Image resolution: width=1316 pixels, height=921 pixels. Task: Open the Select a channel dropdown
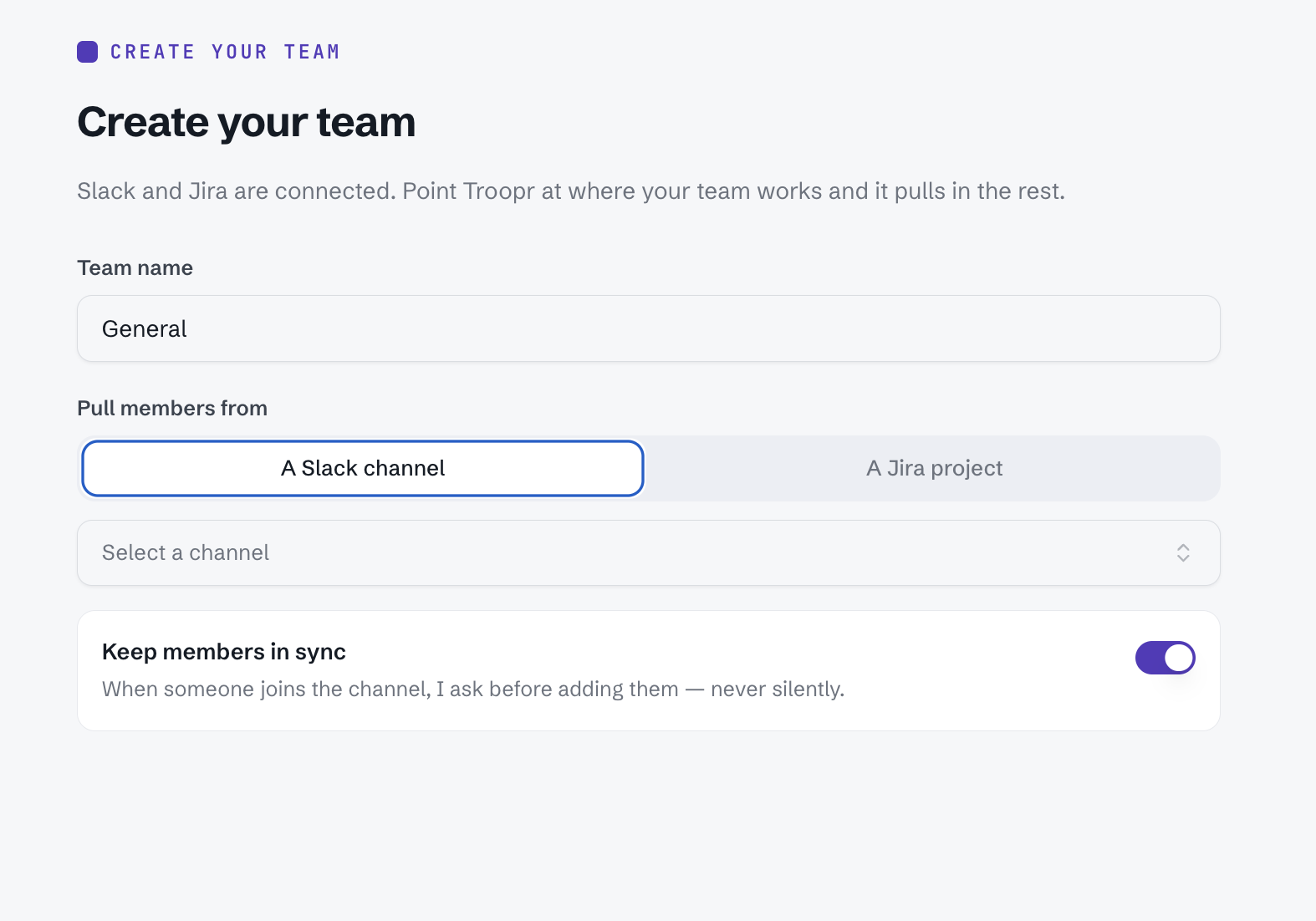pyautogui.click(x=648, y=552)
